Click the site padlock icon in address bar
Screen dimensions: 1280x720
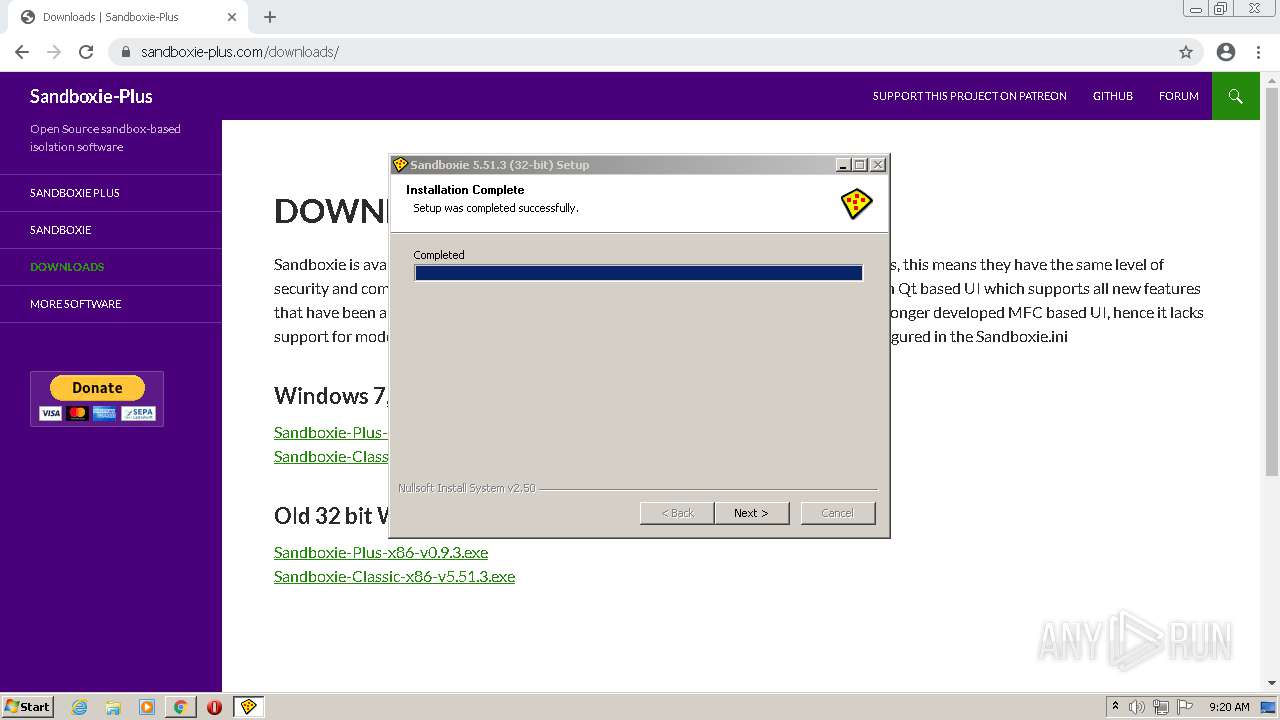(x=126, y=52)
